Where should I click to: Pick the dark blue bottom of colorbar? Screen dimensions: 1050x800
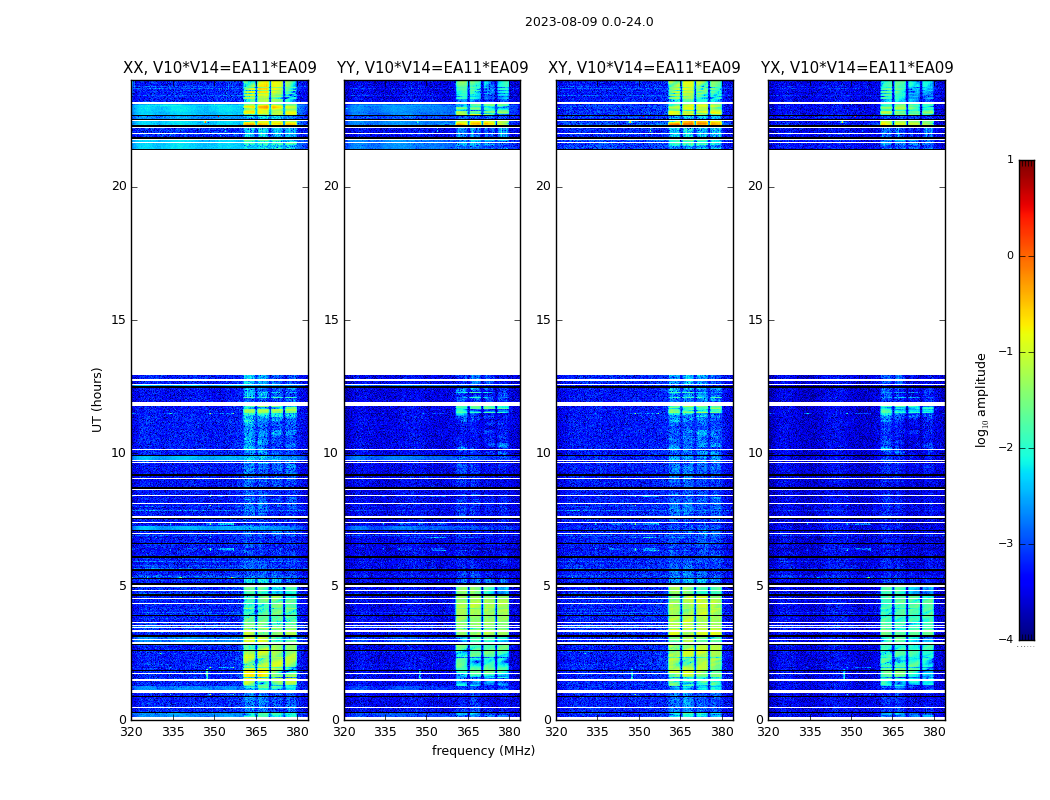coord(1026,632)
